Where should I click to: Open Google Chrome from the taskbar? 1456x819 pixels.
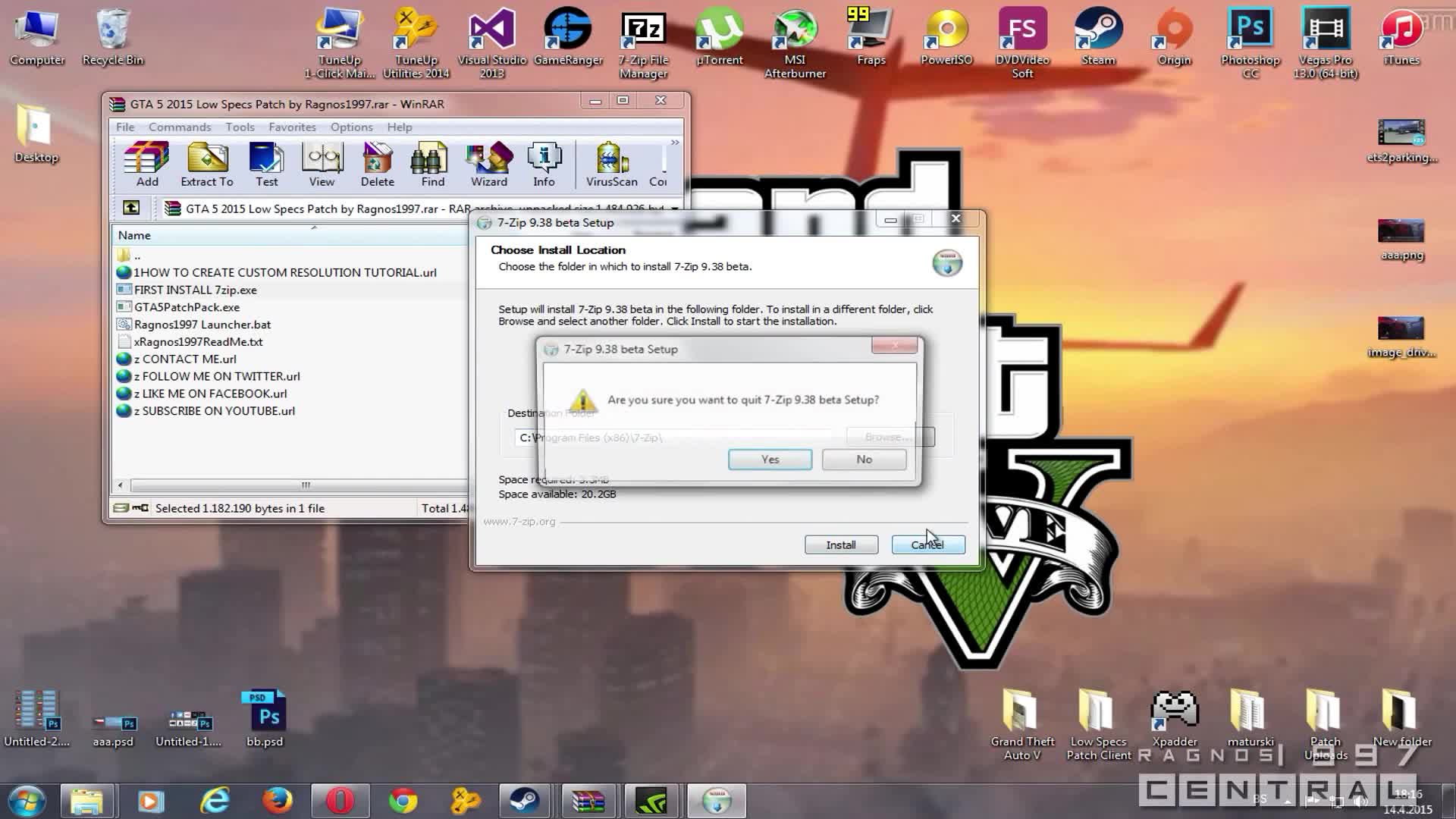[x=403, y=801]
